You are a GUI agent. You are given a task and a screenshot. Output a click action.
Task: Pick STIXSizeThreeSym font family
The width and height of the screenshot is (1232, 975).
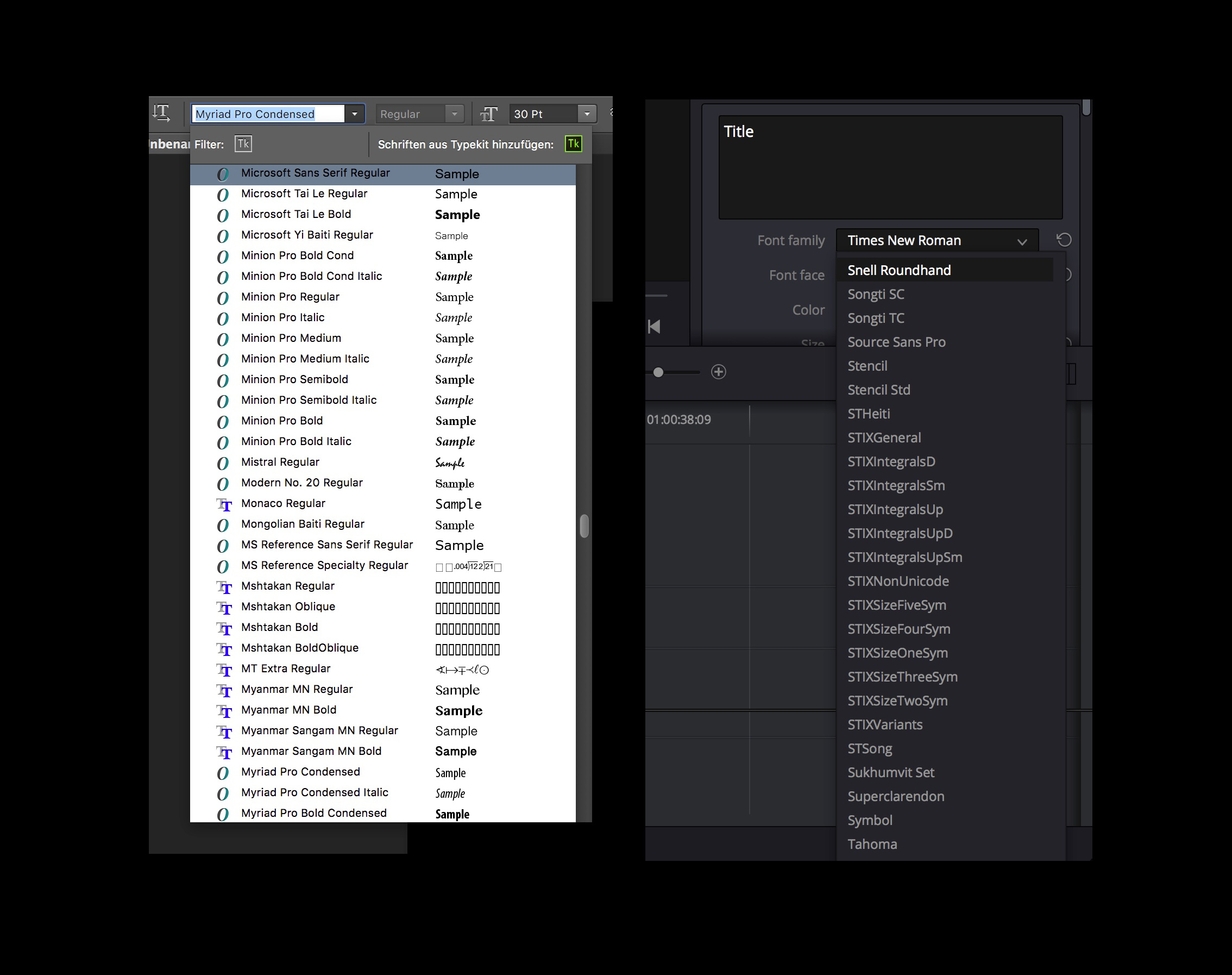tap(945, 677)
